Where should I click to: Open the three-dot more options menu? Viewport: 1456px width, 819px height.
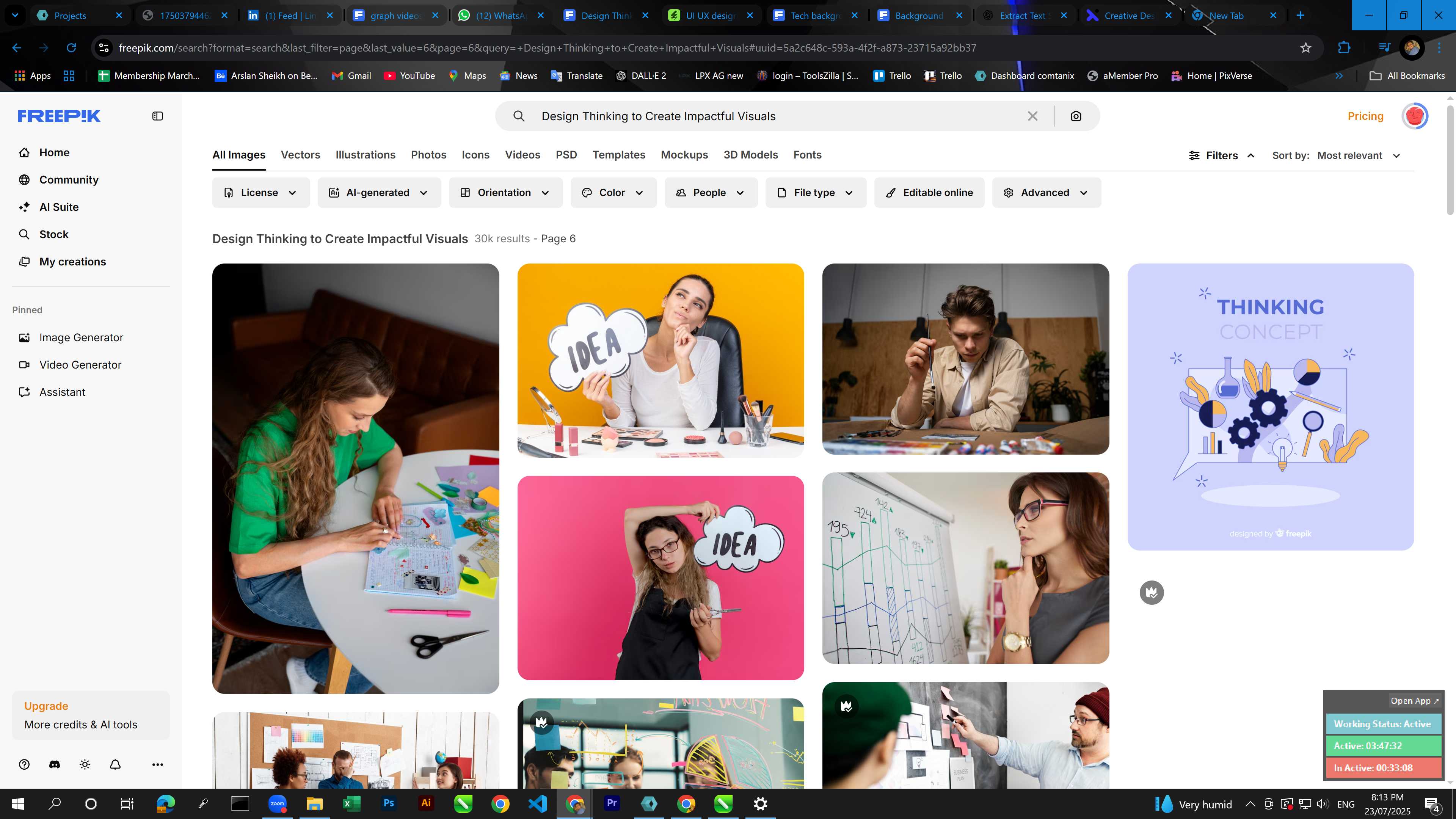pyautogui.click(x=158, y=764)
